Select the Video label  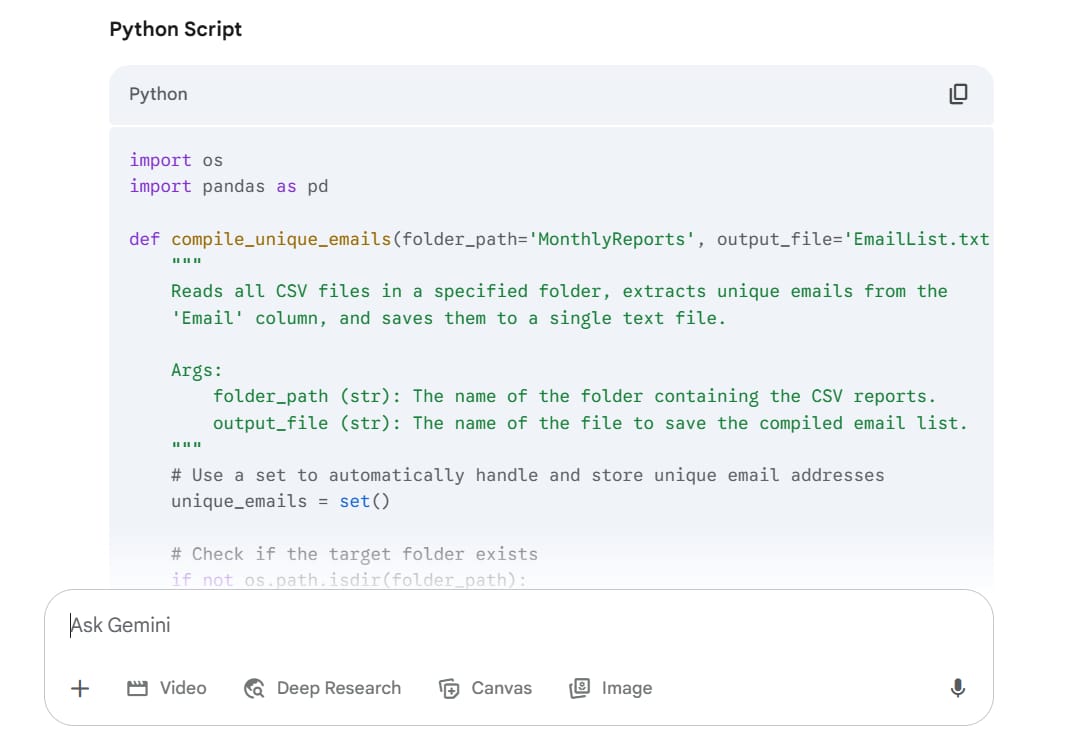183,688
